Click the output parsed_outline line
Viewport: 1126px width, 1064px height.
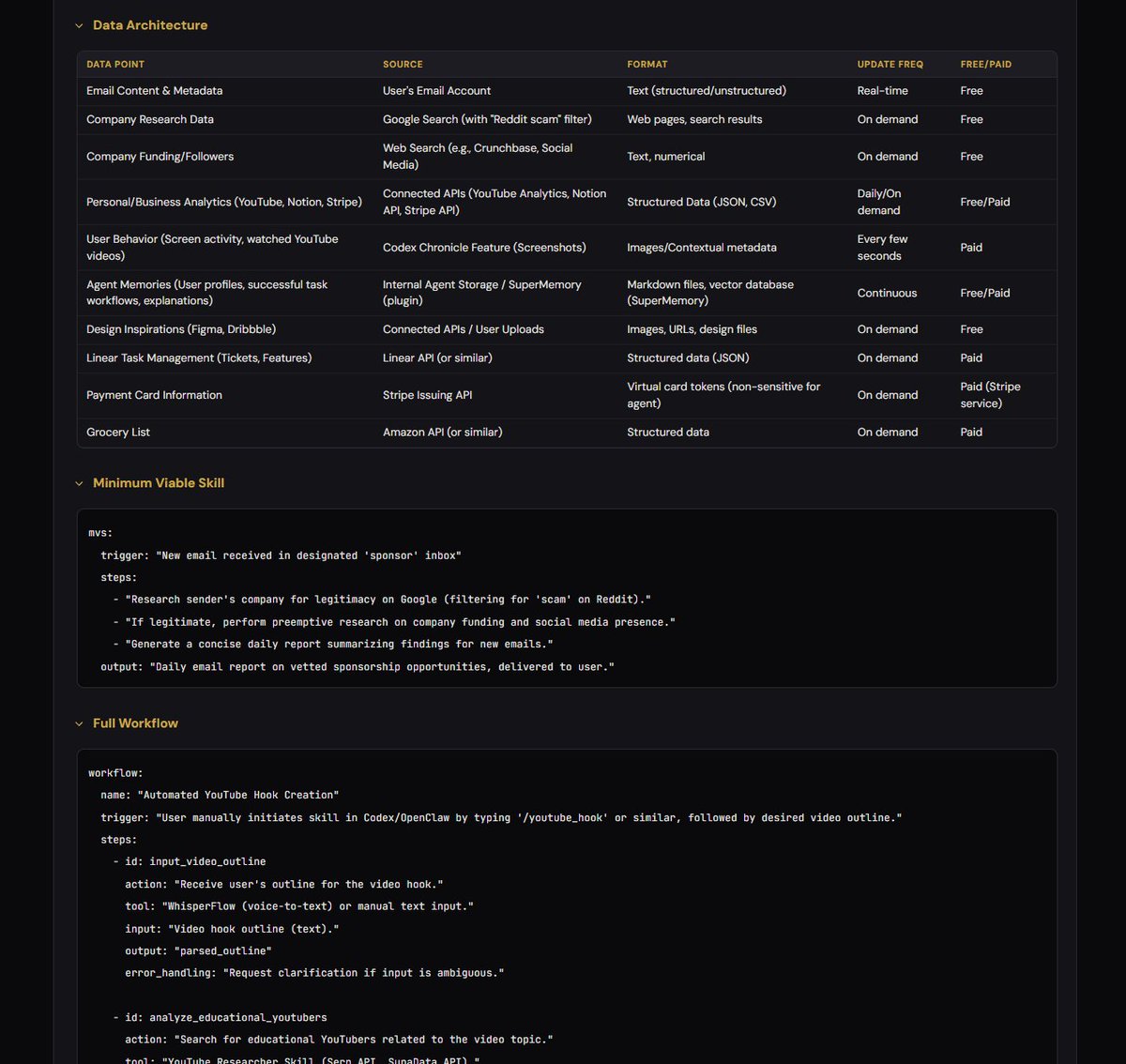pos(198,951)
